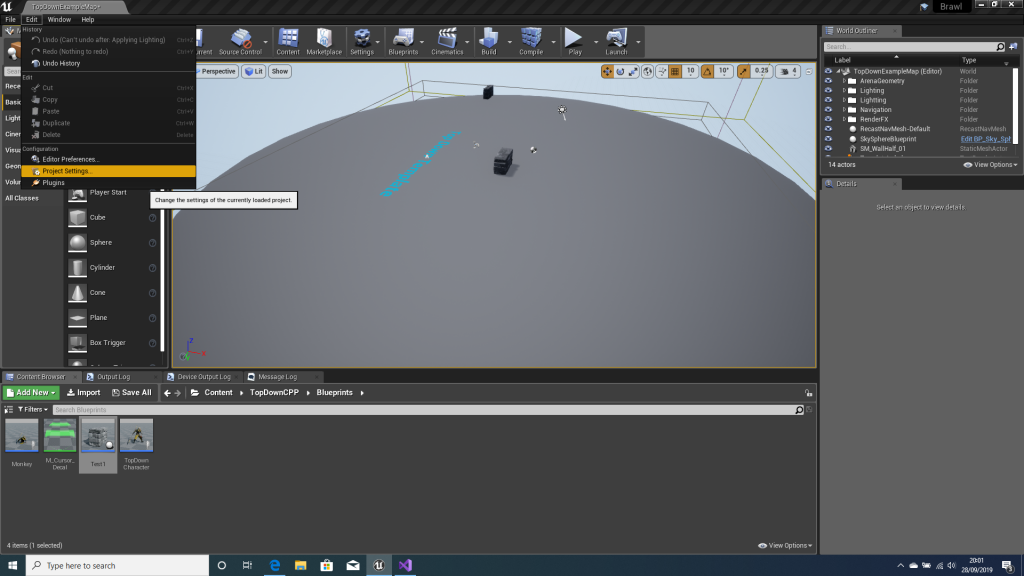Screen dimensions: 1024x576
Task: Choose Project Settings from the Edit menu
Action: (66, 171)
